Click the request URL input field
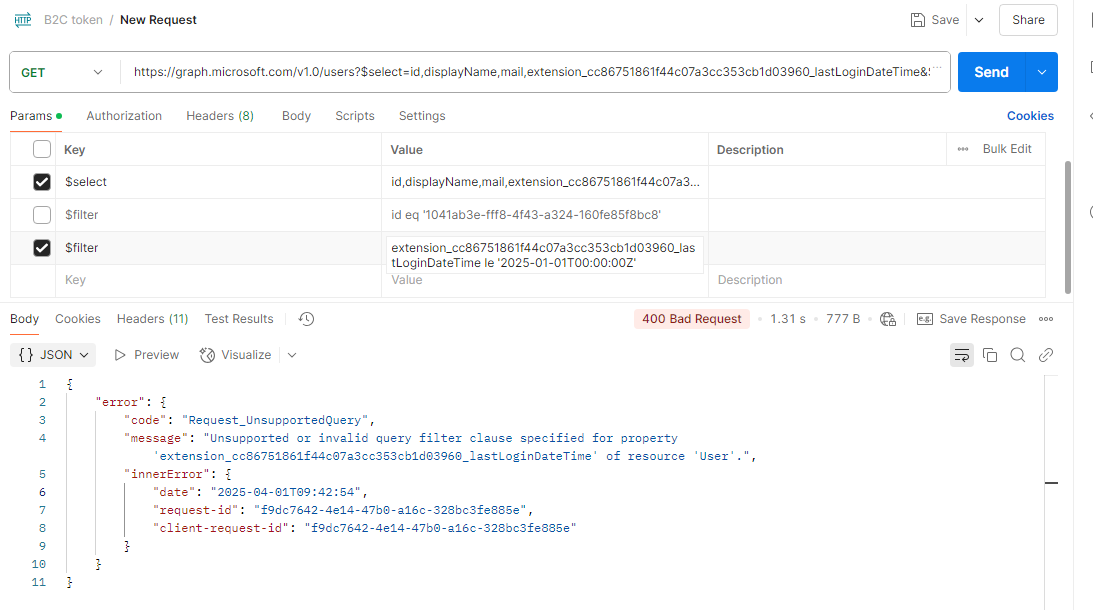The image size is (1093, 610). click(x=535, y=72)
